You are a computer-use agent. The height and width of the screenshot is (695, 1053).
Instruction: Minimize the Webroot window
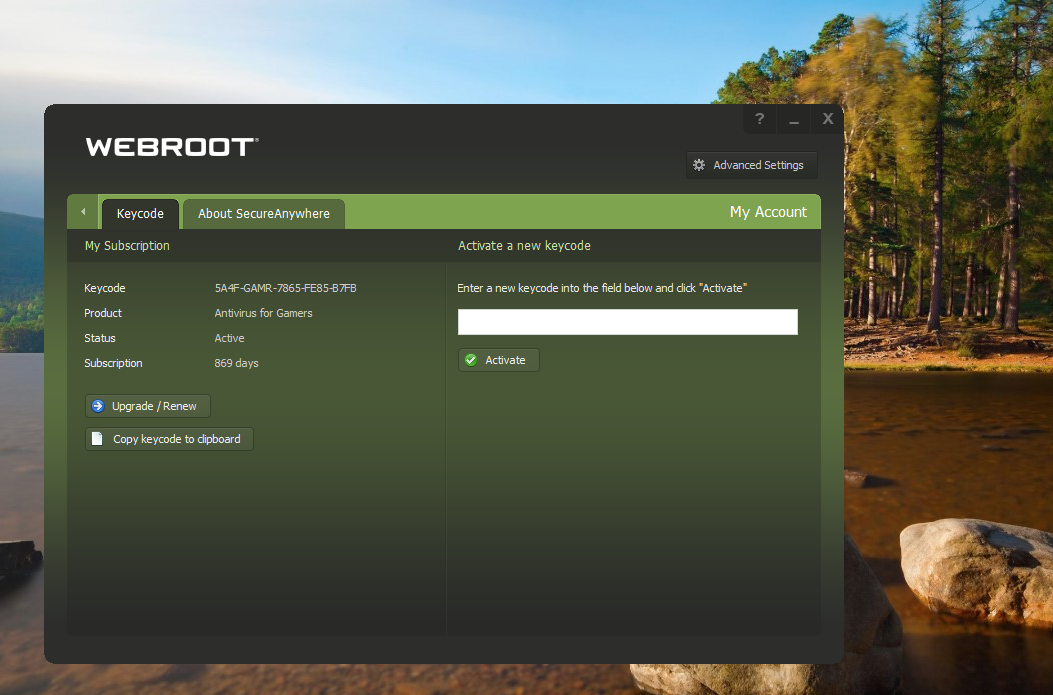(794, 119)
